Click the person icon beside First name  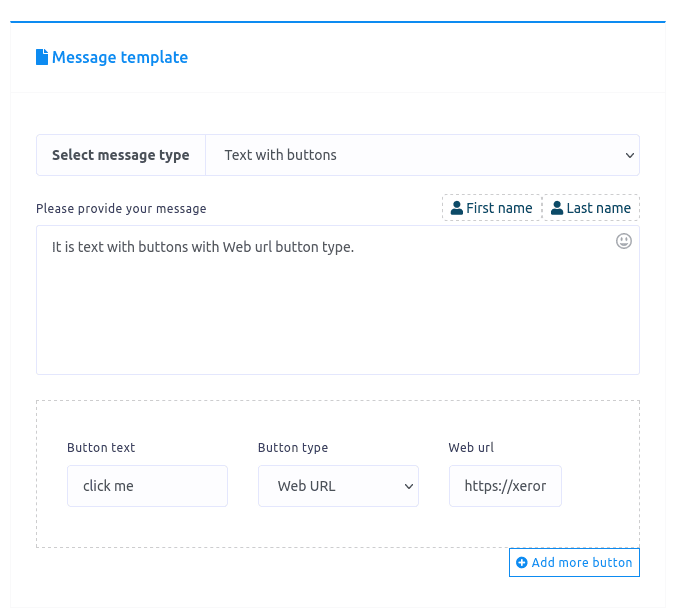457,208
